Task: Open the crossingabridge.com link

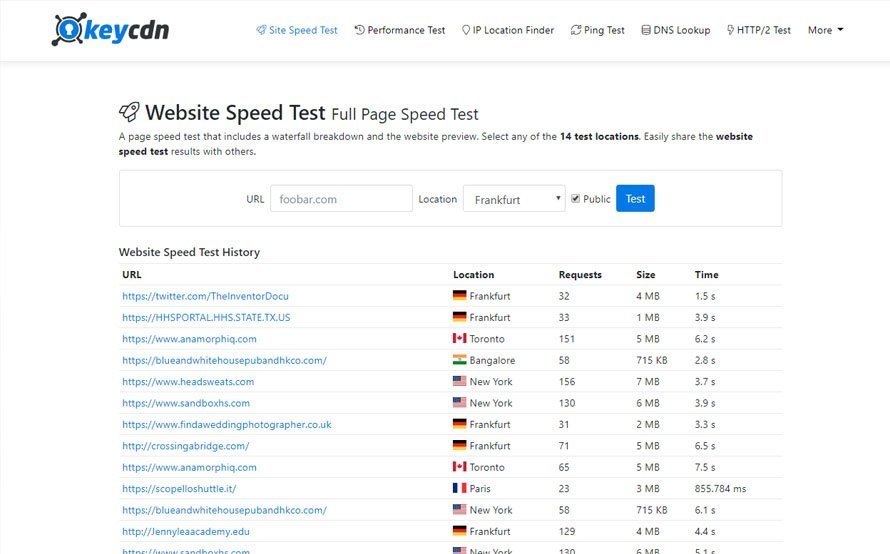Action: [x=186, y=446]
